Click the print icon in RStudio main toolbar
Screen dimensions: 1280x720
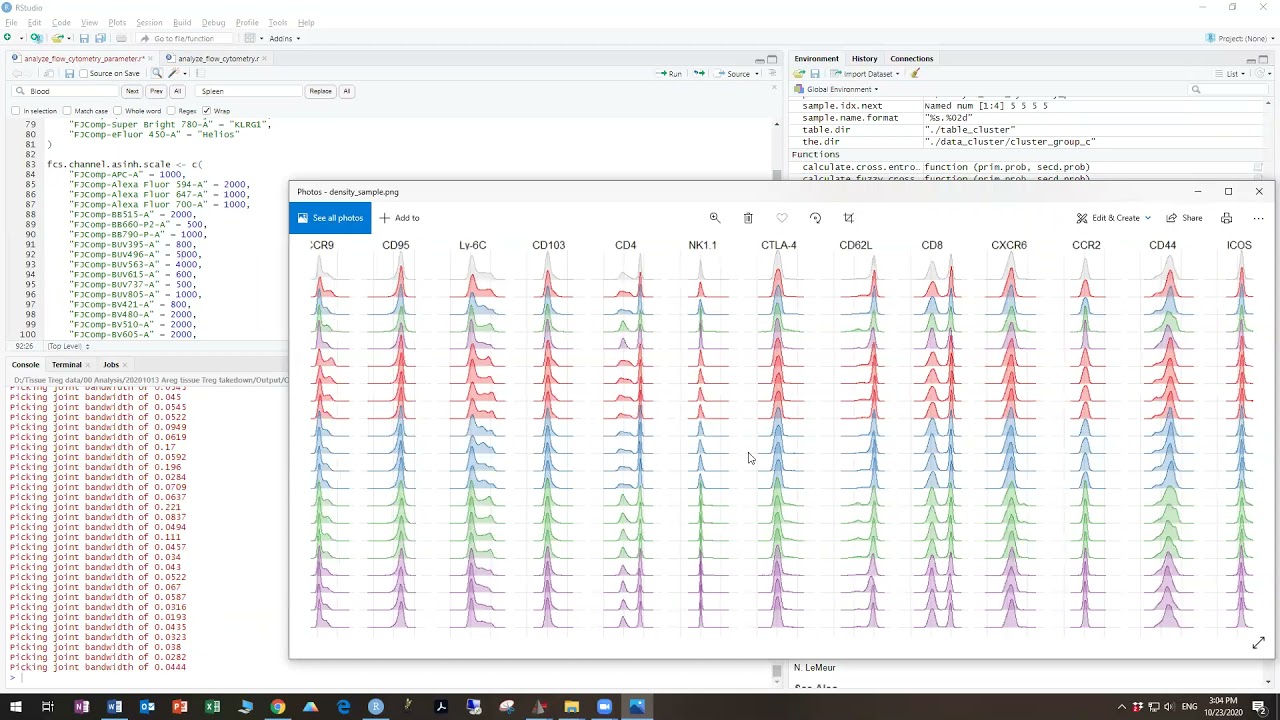(x=121, y=38)
